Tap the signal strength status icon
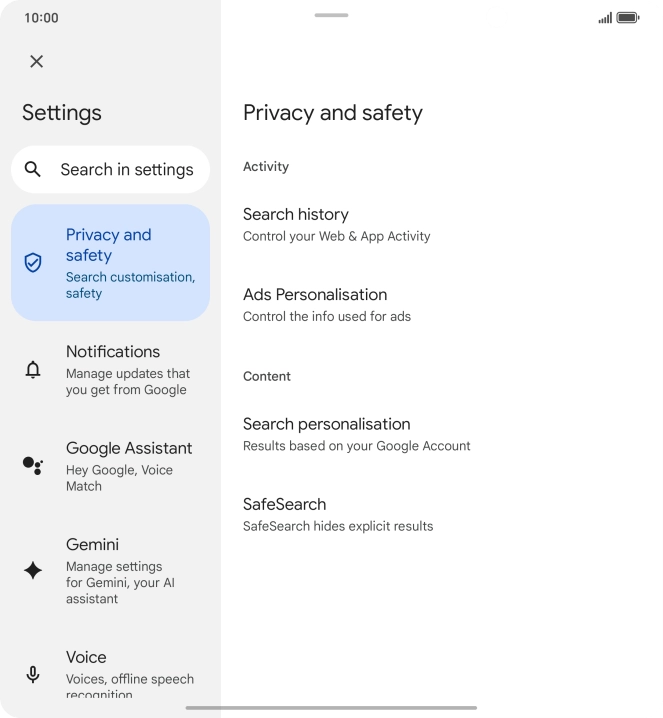The height and width of the screenshot is (718, 663). pos(604,18)
